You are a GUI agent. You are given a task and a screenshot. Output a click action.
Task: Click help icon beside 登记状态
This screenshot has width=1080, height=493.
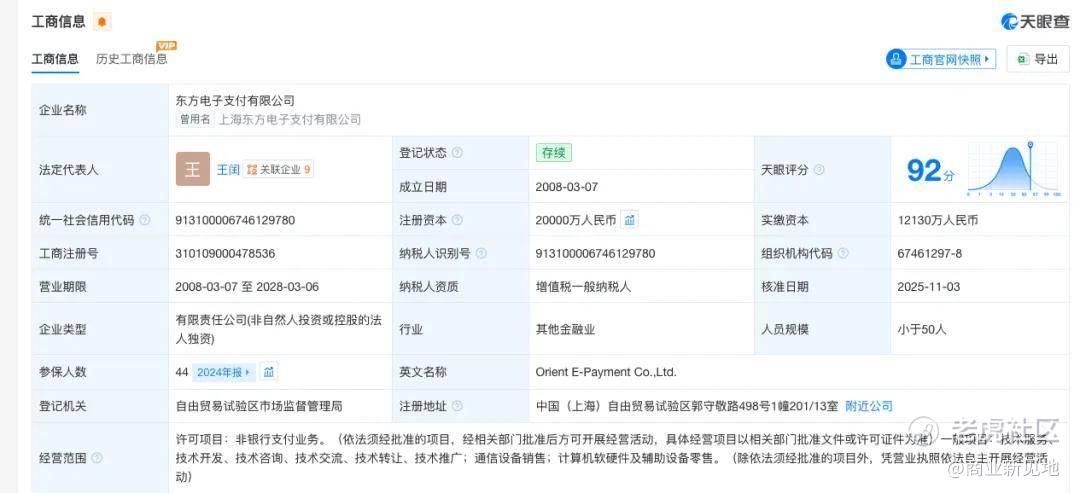tap(457, 153)
